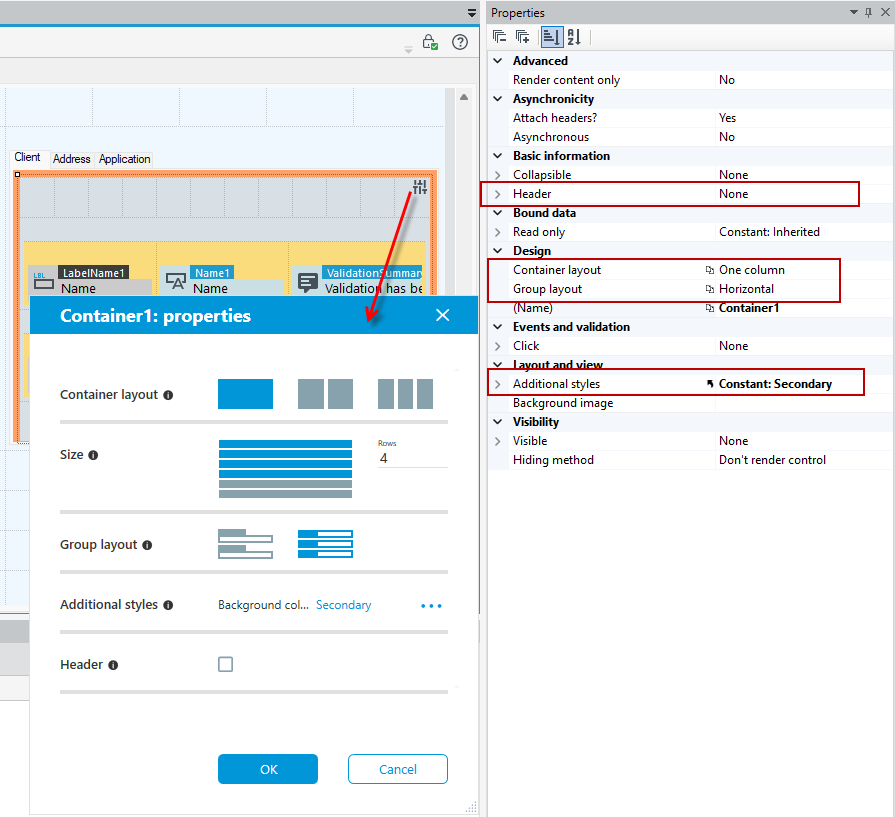Screen dimensions: 895x817
Task: Open the designer pane overflow dropdown arrow
Action: (471, 13)
